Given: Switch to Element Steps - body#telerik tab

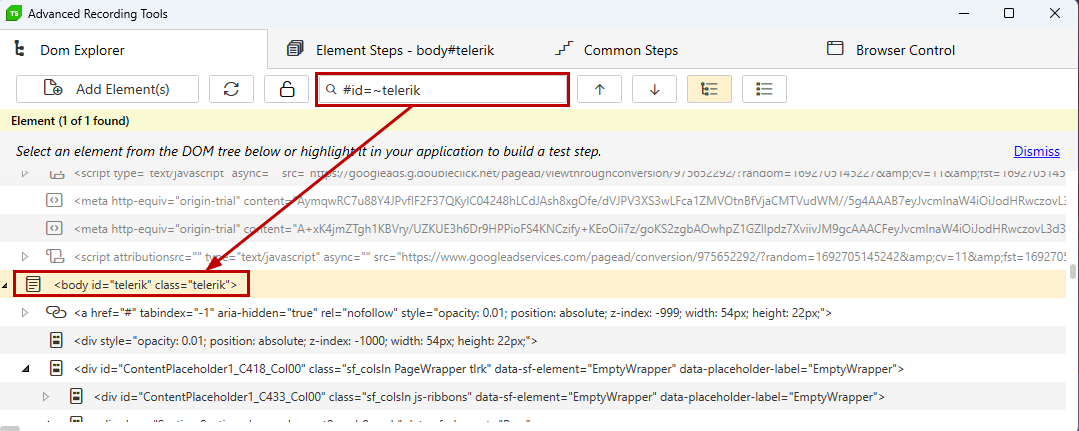Looking at the screenshot, I should [x=391, y=50].
